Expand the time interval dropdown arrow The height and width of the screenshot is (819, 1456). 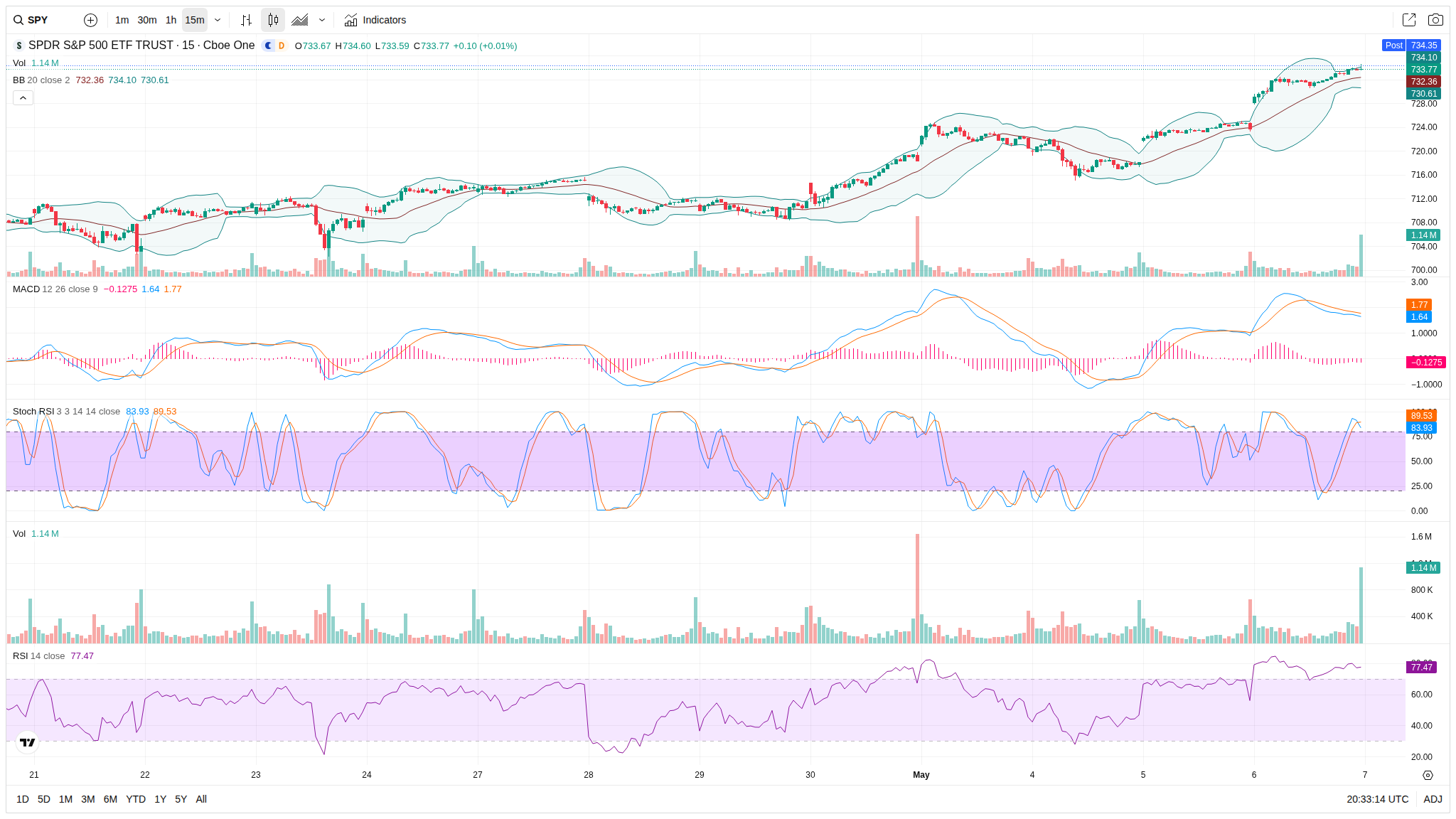[218, 20]
